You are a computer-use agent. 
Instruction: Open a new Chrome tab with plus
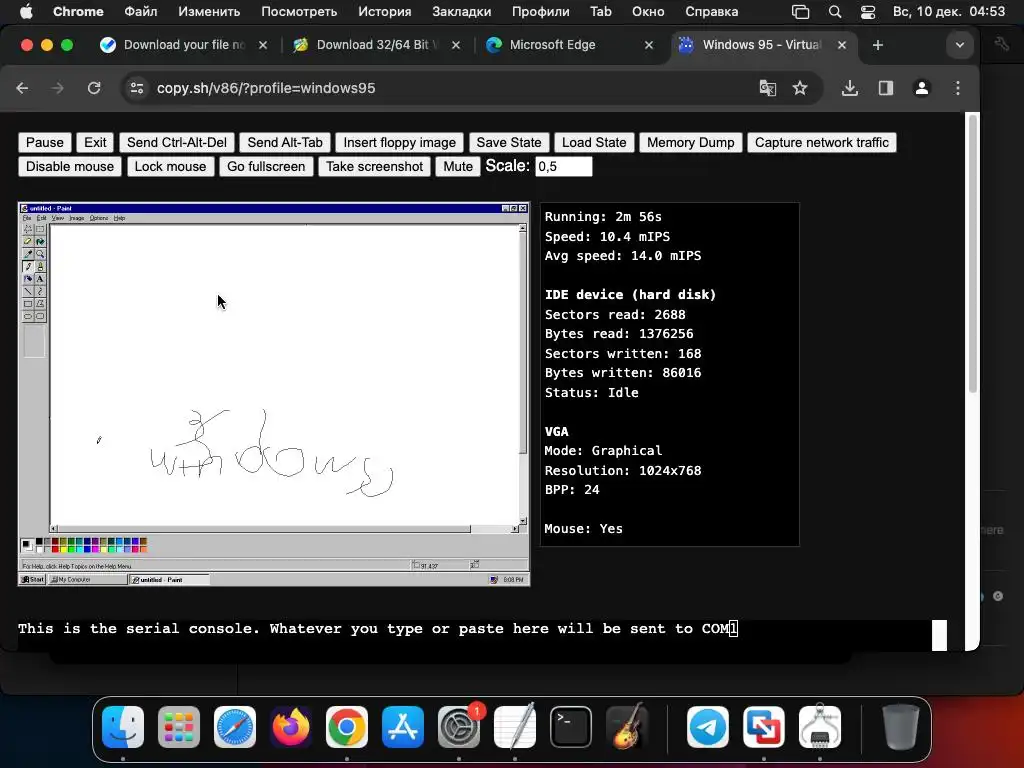coord(878,45)
